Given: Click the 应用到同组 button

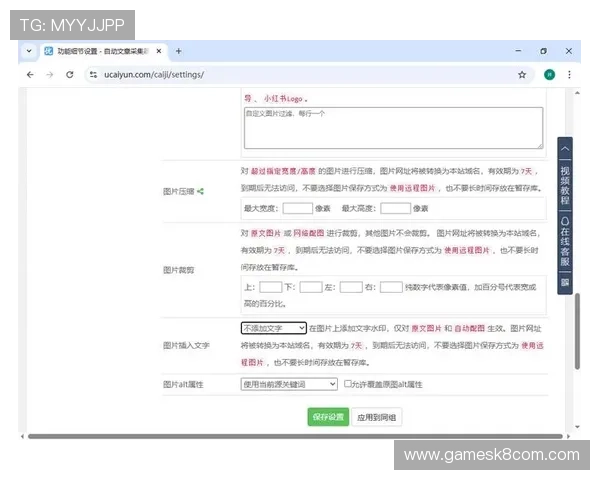Looking at the screenshot, I should coord(377,417).
